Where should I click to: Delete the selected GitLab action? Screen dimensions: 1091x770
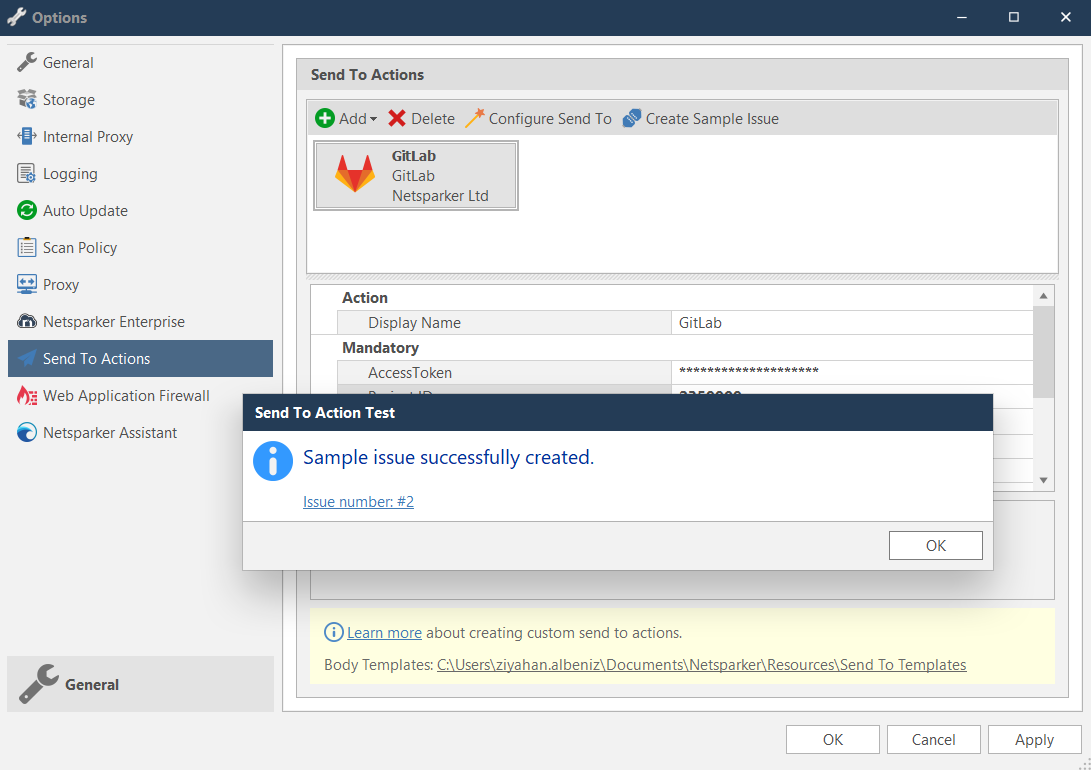coord(421,117)
